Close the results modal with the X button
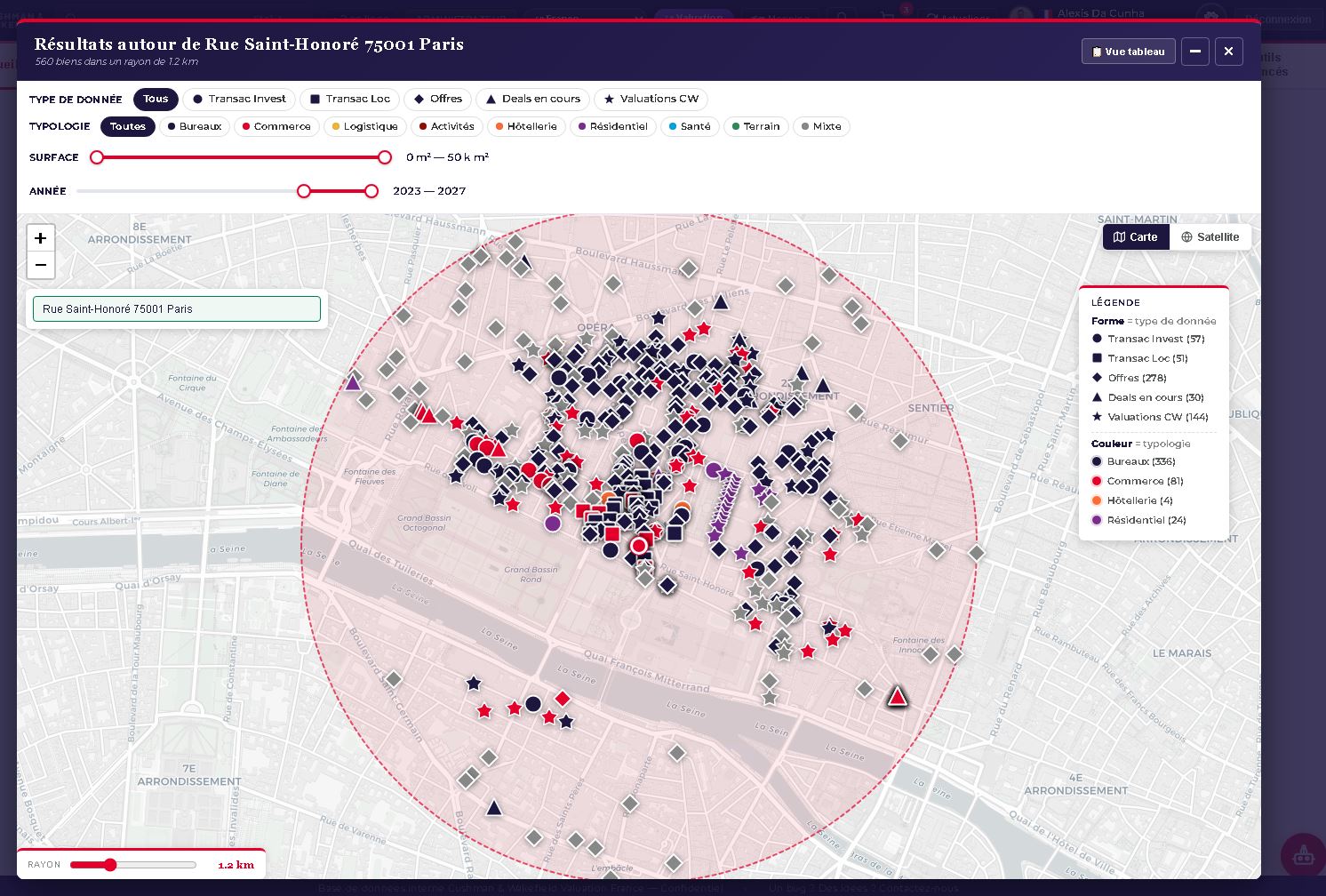The image size is (1326, 896). pyautogui.click(x=1228, y=52)
